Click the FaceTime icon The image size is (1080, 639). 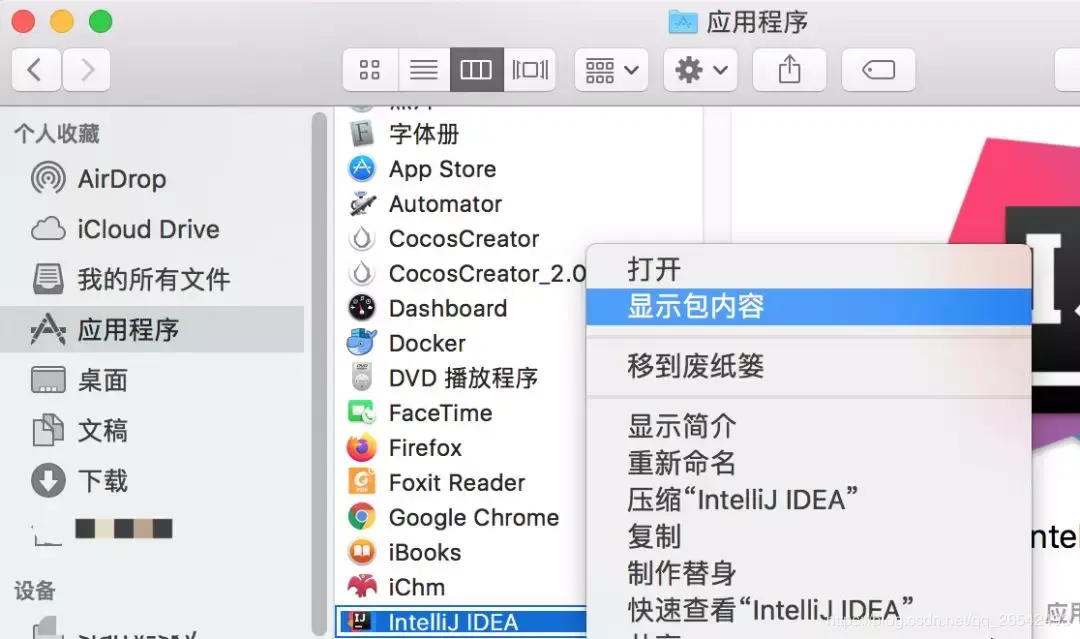pyautogui.click(x=360, y=412)
